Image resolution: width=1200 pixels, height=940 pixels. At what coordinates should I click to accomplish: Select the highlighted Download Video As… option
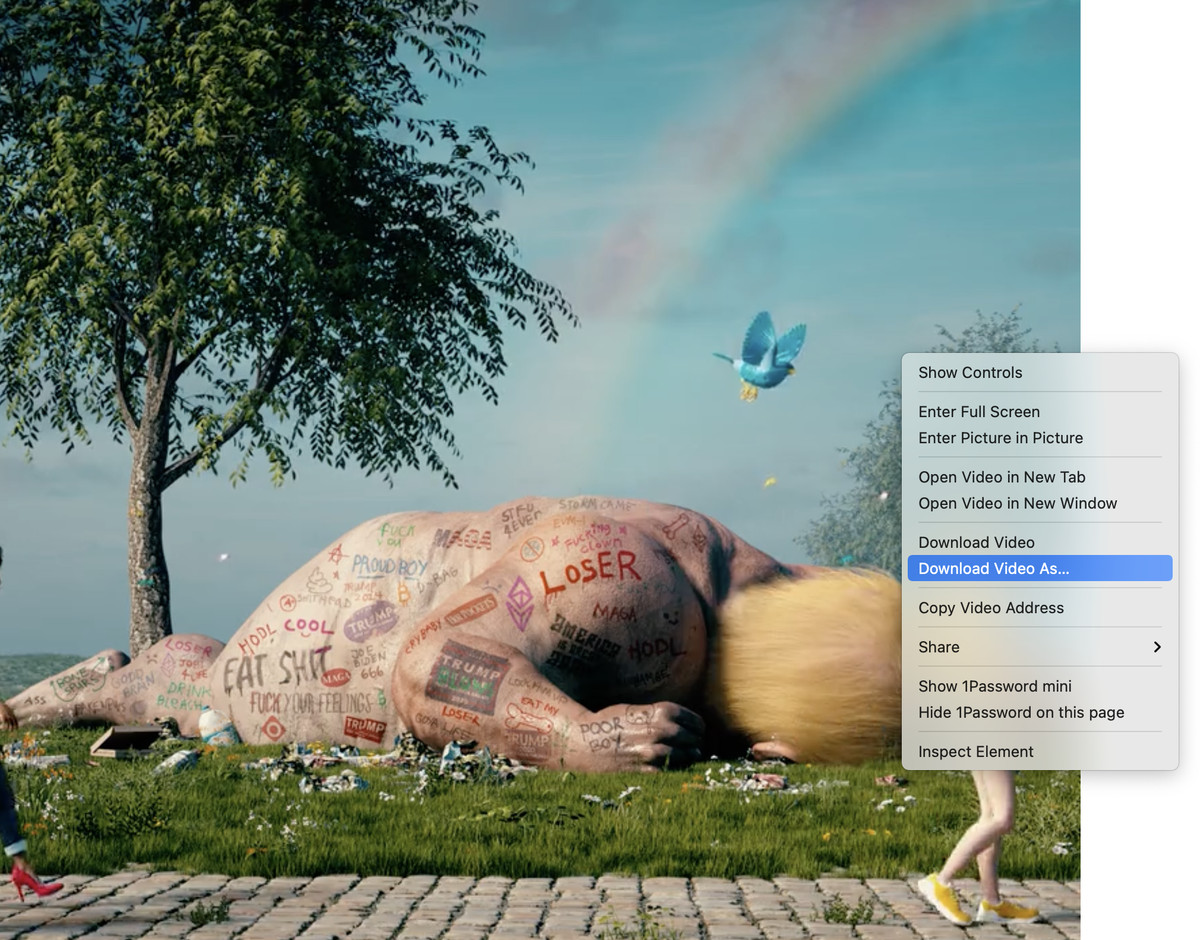[x=993, y=568]
